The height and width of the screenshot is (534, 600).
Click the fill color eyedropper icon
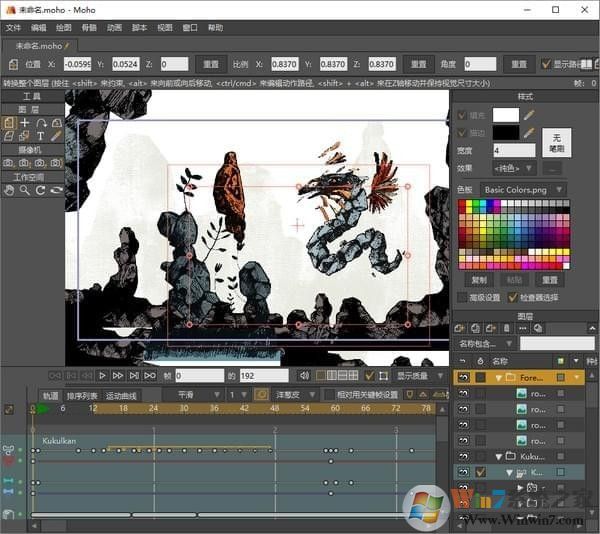click(529, 115)
